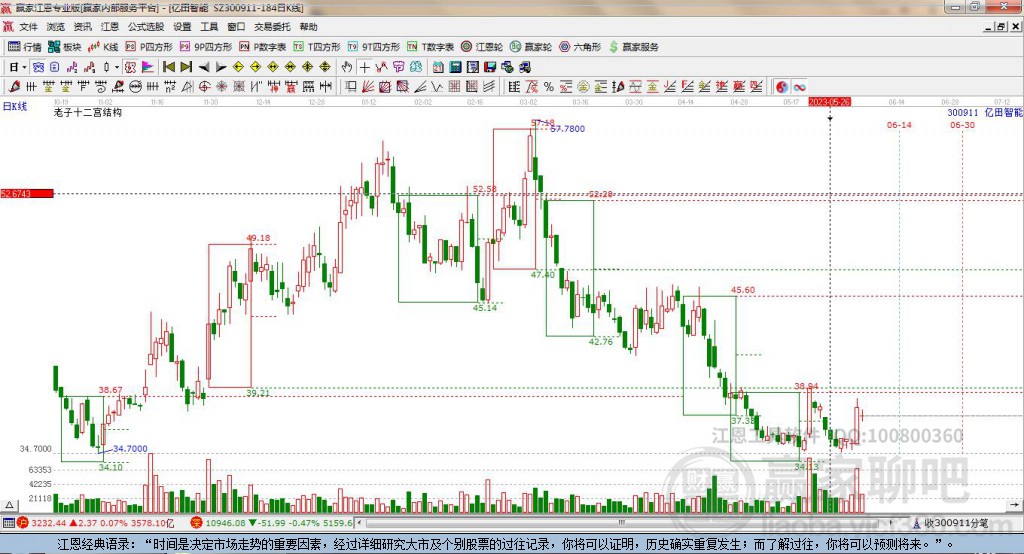Image resolution: width=1024 pixels, height=554 pixels.
Task: Click the red-blue sphere icon
Action: point(782,87)
